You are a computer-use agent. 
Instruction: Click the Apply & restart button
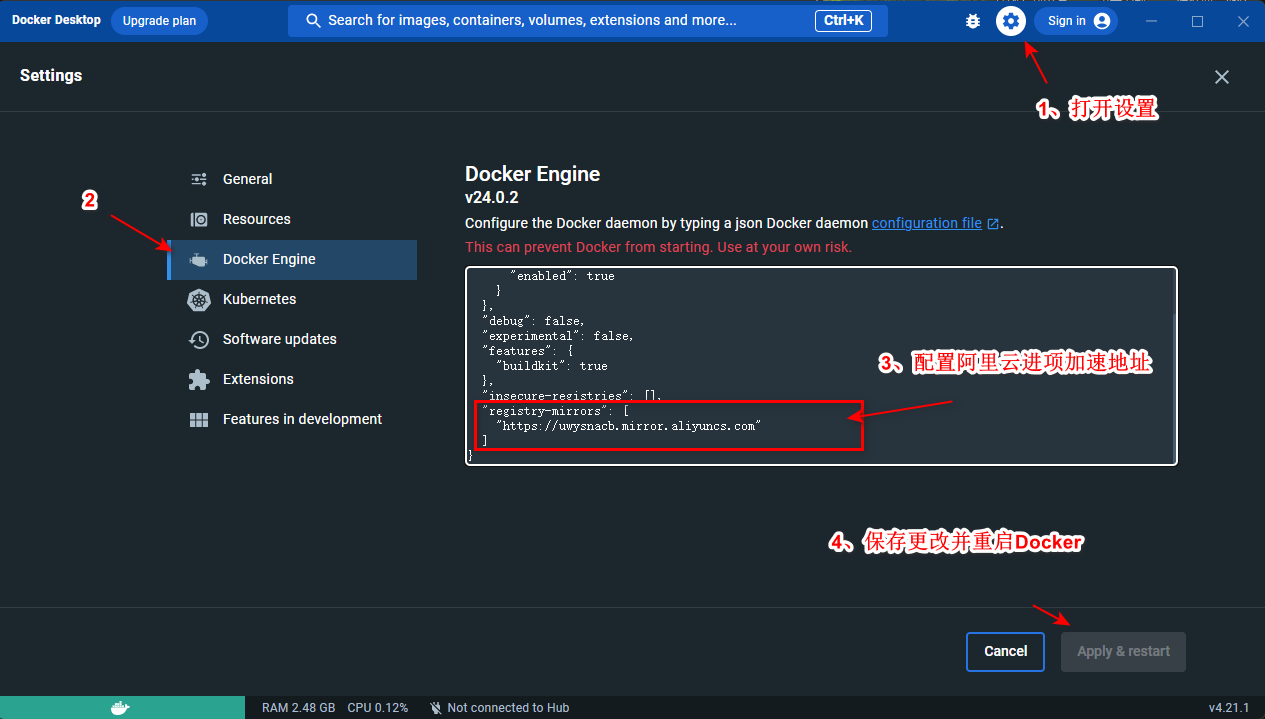click(1123, 651)
